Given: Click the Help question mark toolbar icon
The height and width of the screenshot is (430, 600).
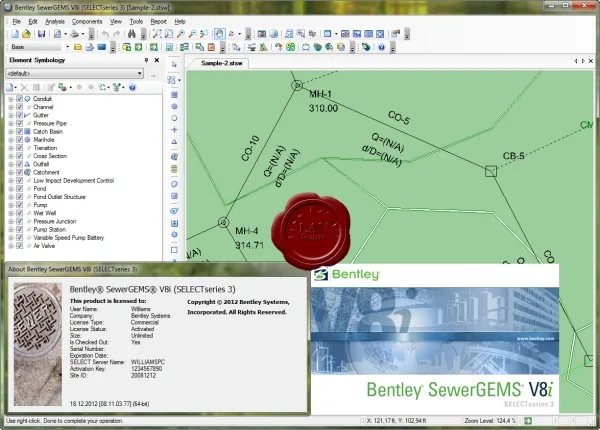Looking at the screenshot, I should (x=381, y=47).
